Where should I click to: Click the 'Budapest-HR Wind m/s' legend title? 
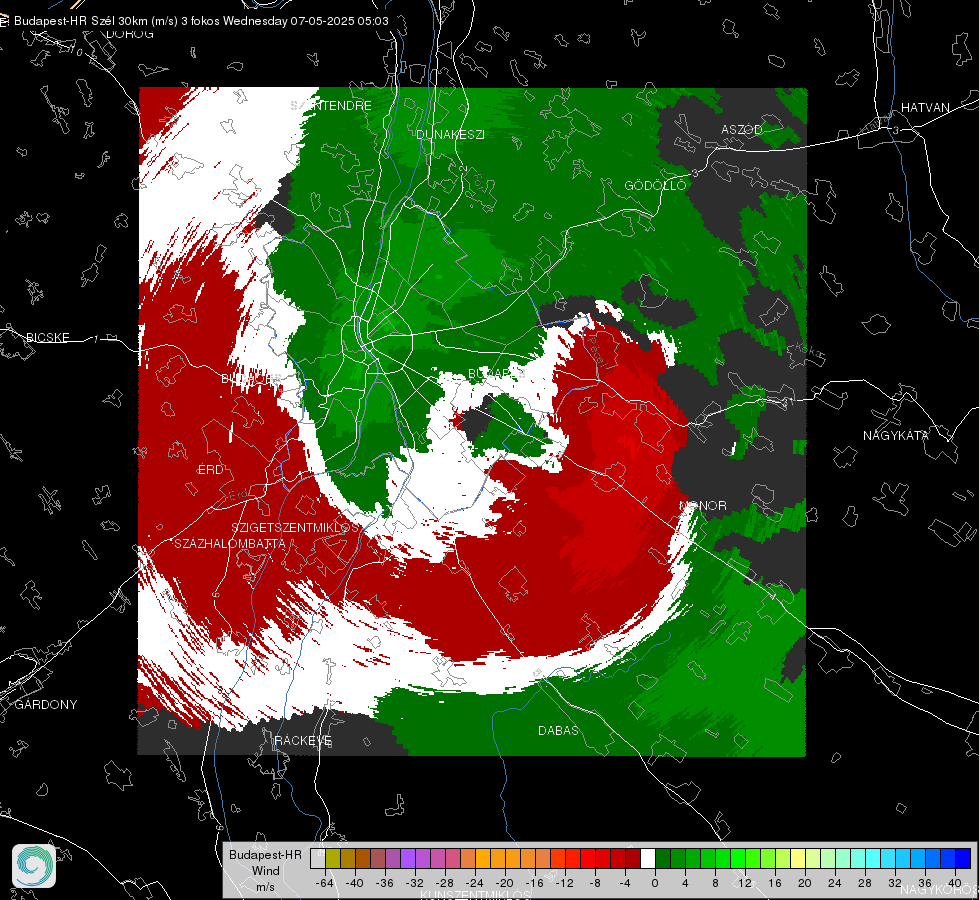coord(265,870)
